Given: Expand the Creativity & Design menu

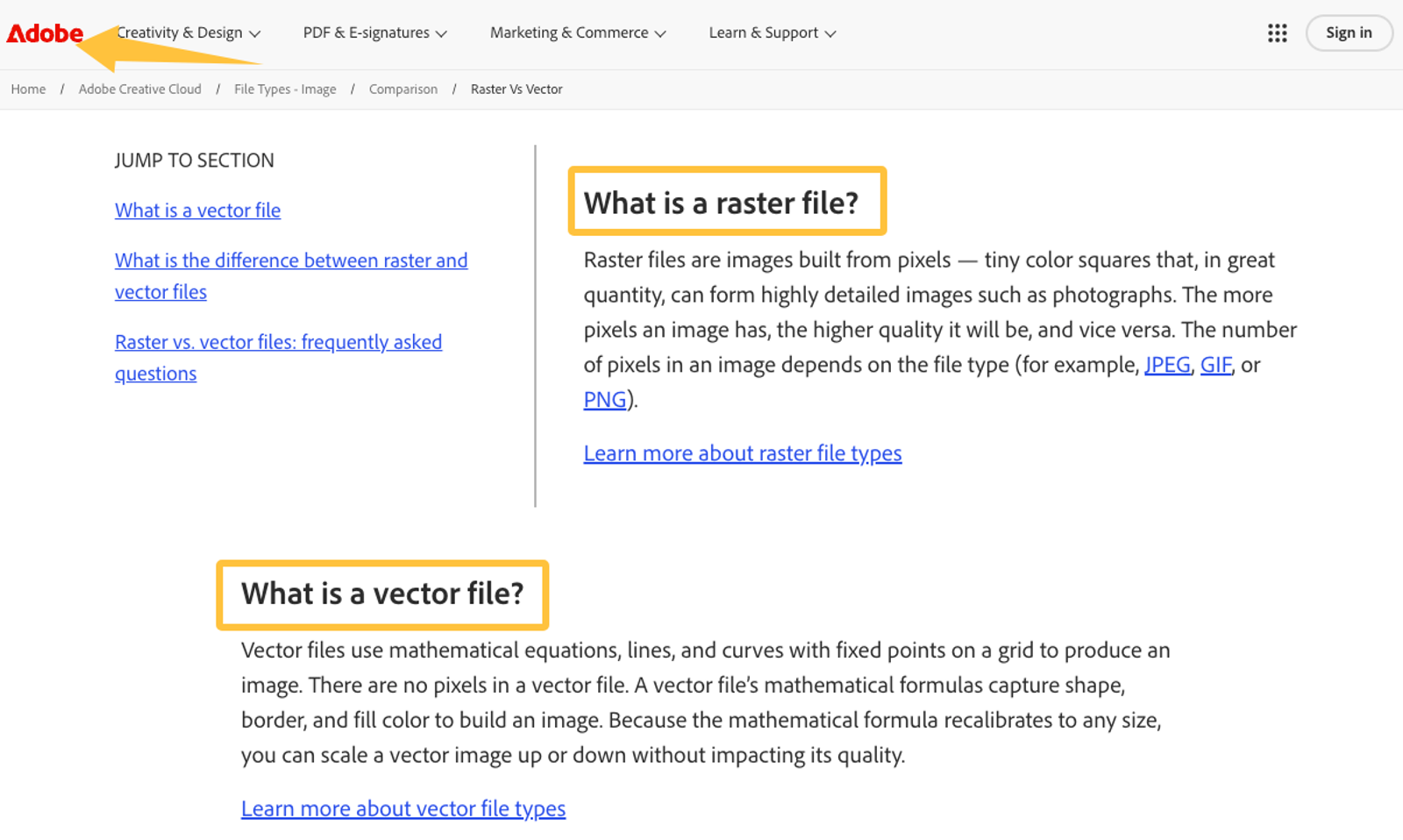Looking at the screenshot, I should (189, 33).
